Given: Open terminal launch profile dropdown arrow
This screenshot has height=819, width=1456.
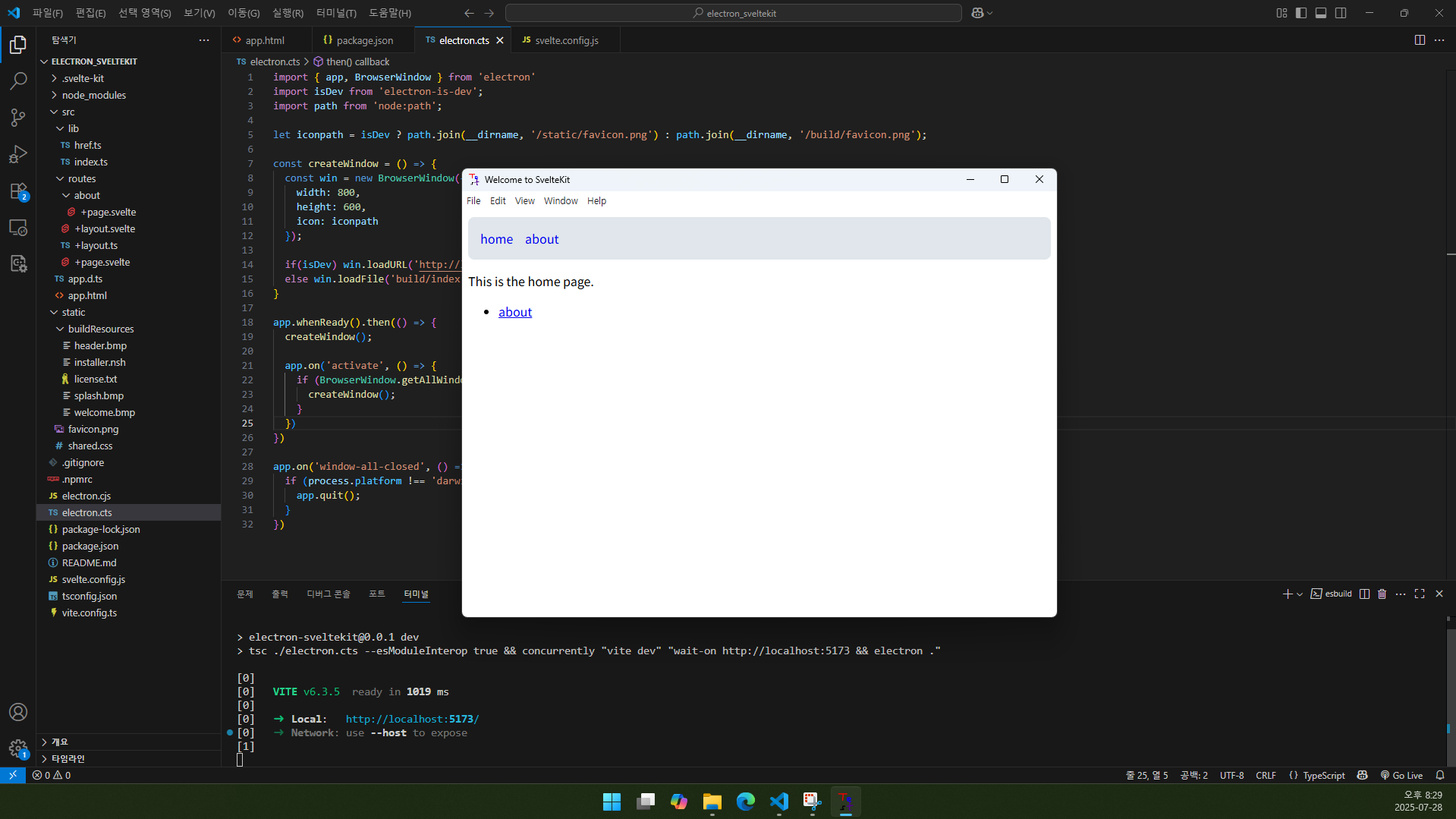Looking at the screenshot, I should (1300, 594).
